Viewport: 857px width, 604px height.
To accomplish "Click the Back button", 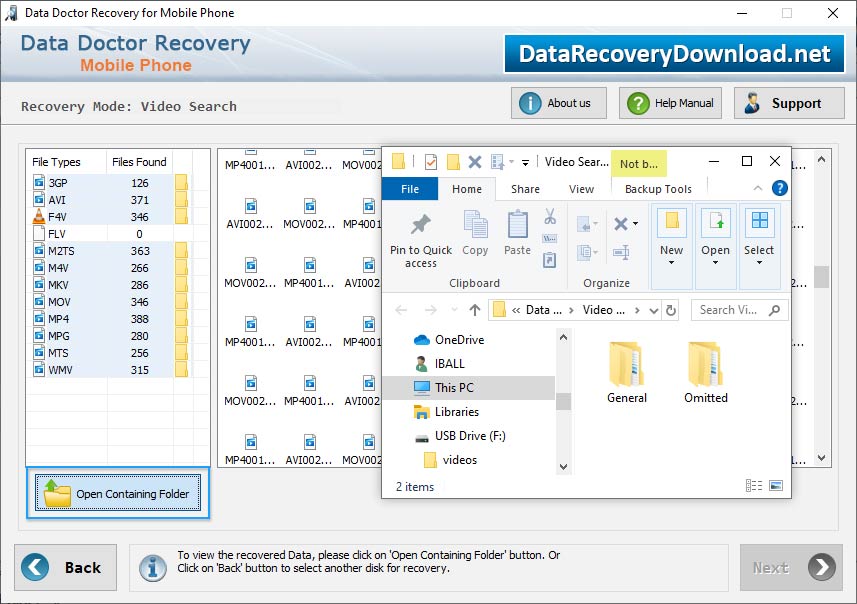I will [66, 567].
